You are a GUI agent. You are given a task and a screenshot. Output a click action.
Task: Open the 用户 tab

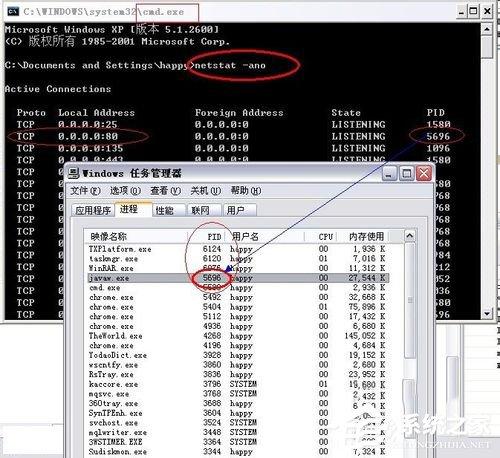(x=239, y=210)
